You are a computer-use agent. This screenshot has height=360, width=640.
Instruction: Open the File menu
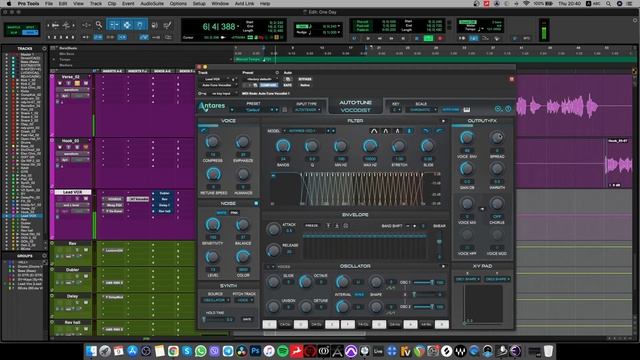[x=49, y=4]
